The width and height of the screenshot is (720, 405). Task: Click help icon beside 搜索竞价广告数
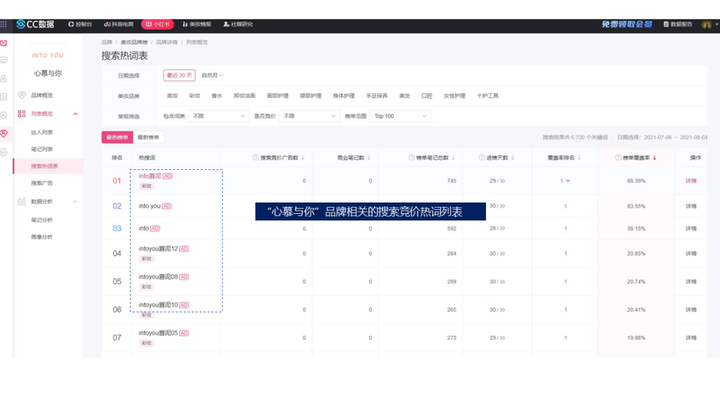point(256,158)
